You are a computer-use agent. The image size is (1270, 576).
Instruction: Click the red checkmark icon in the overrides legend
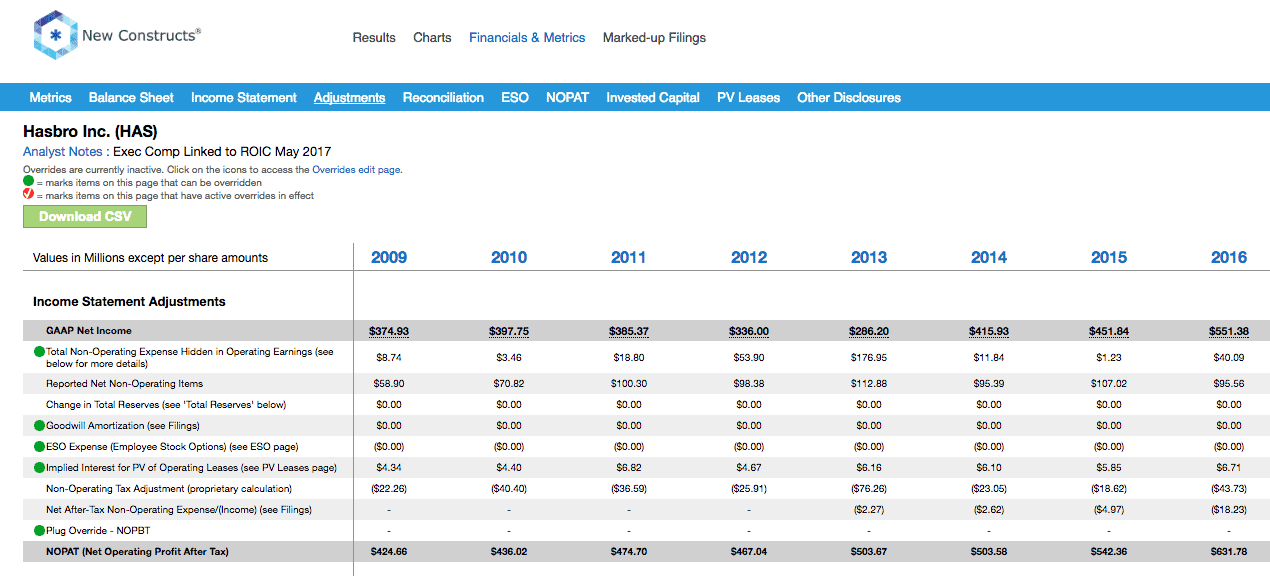(28, 195)
